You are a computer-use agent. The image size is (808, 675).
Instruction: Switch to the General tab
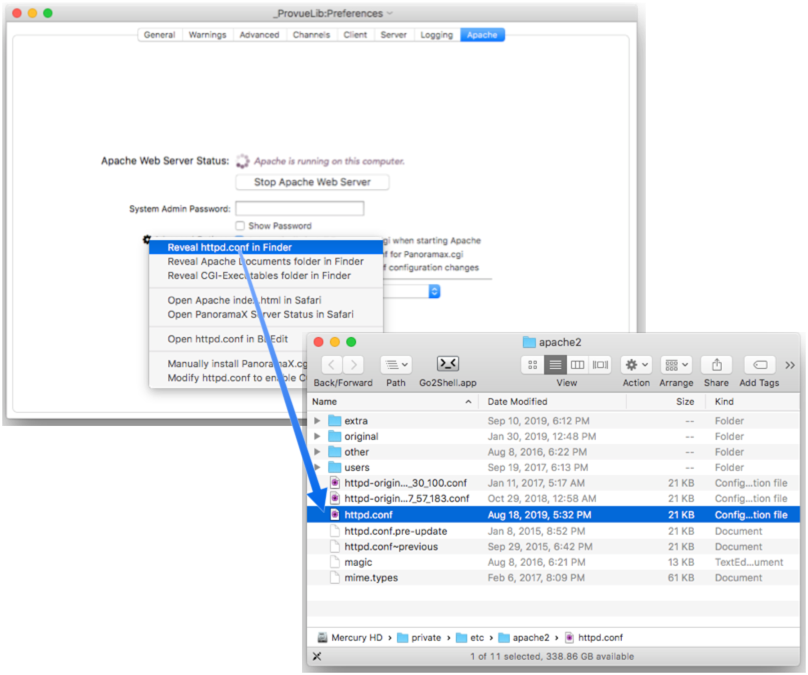point(160,35)
